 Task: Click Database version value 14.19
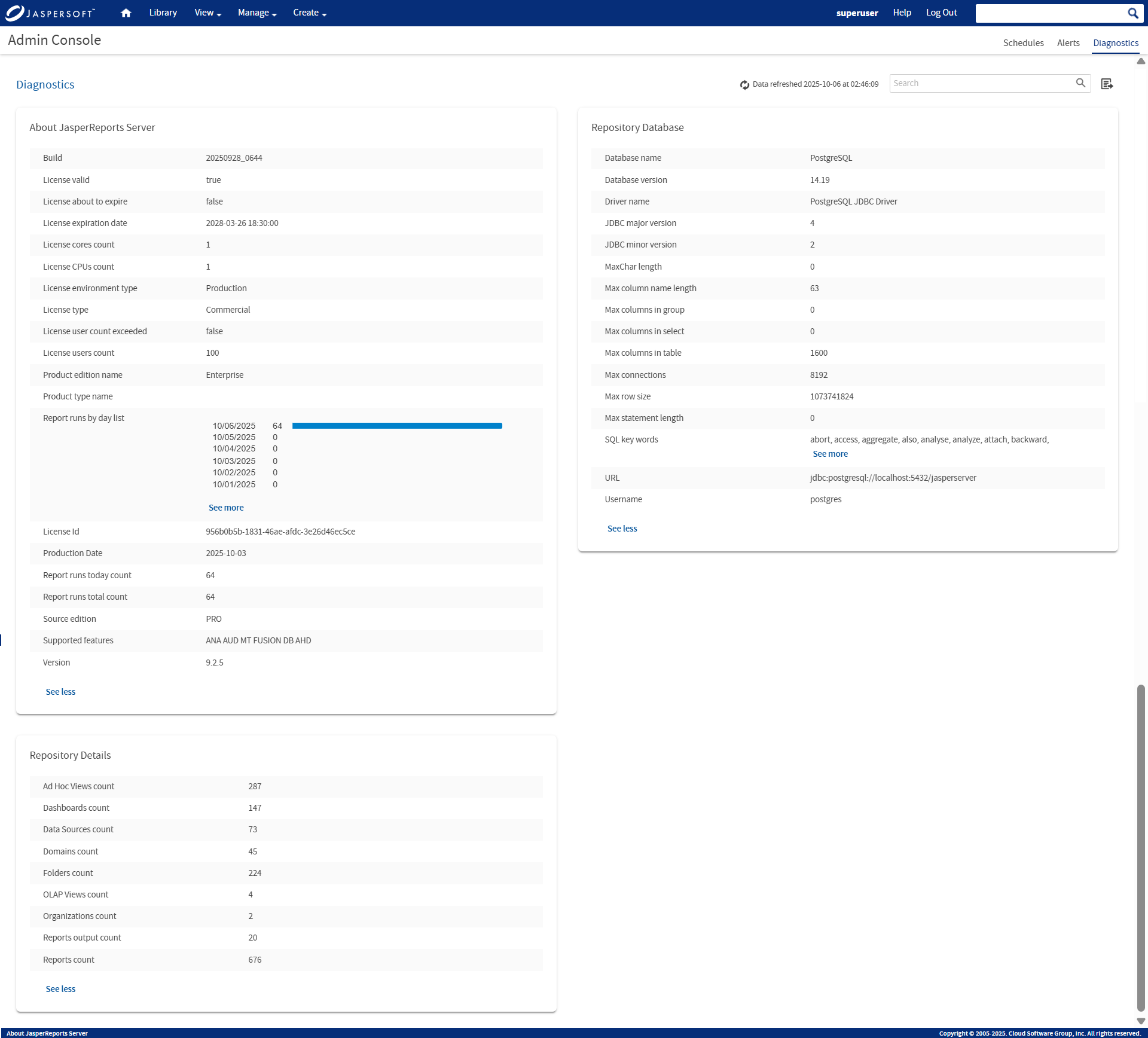tap(819, 180)
